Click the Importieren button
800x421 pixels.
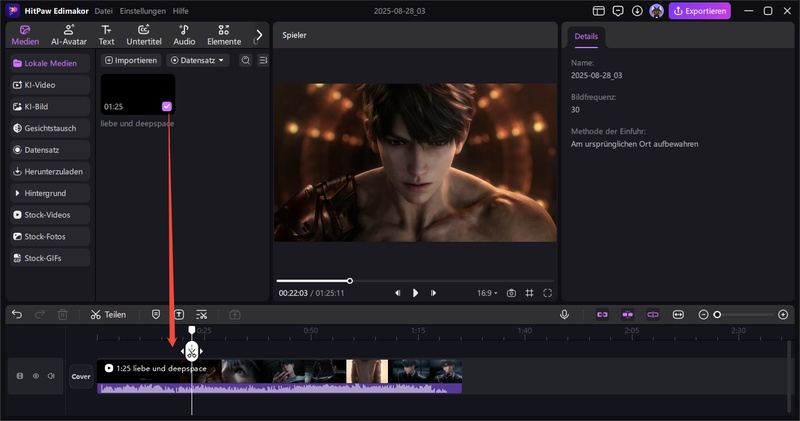point(131,60)
